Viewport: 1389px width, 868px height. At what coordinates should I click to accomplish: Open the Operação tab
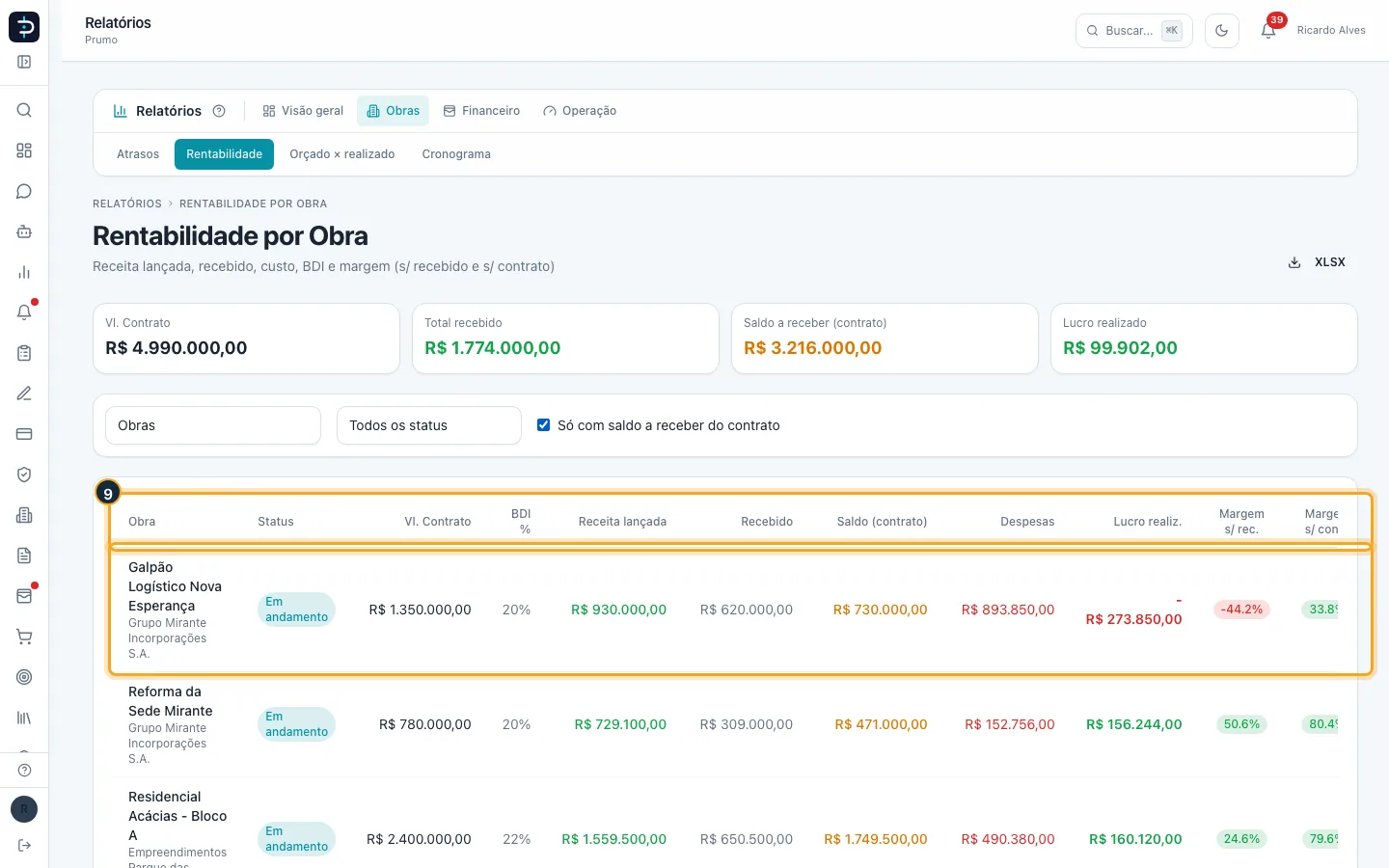[580, 111]
